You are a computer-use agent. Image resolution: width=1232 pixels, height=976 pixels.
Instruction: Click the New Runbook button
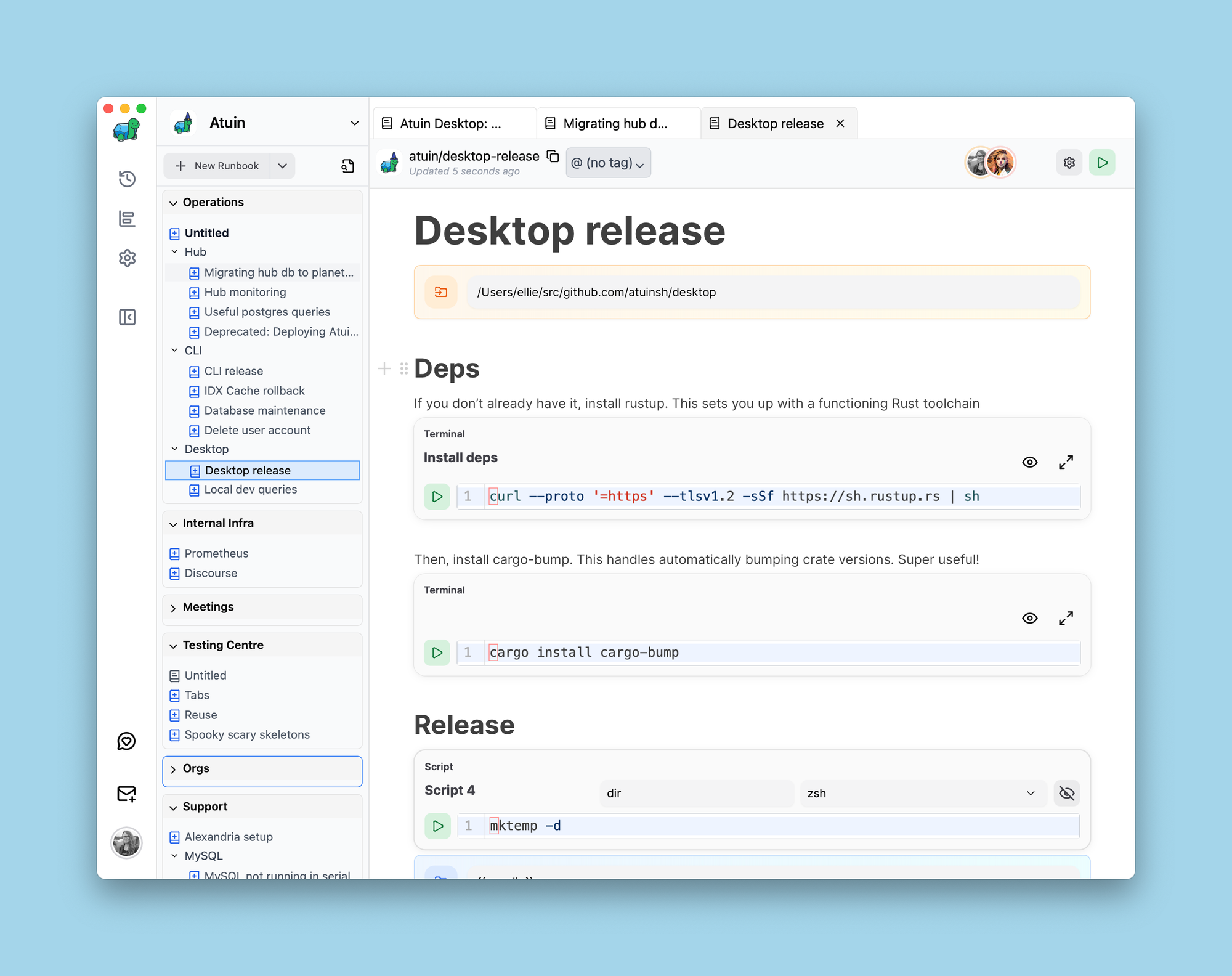point(217,166)
